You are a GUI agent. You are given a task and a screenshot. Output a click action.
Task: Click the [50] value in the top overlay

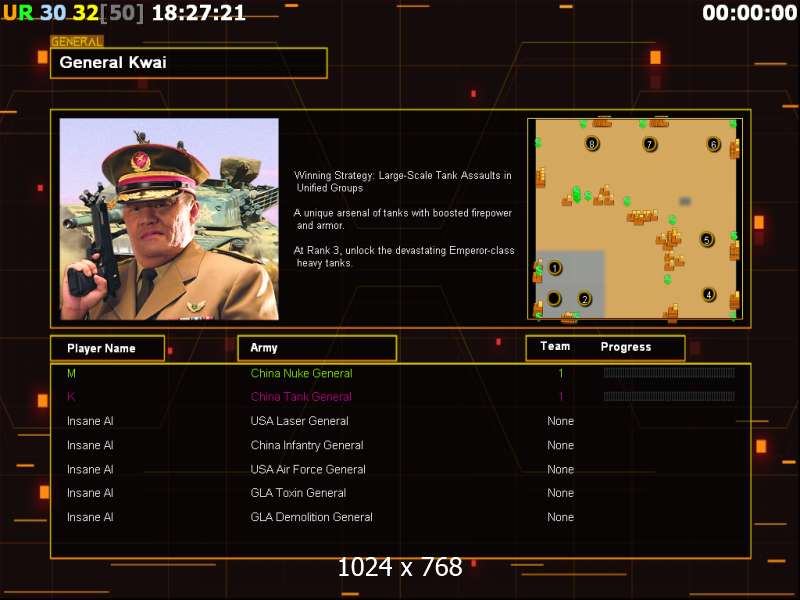[x=122, y=13]
